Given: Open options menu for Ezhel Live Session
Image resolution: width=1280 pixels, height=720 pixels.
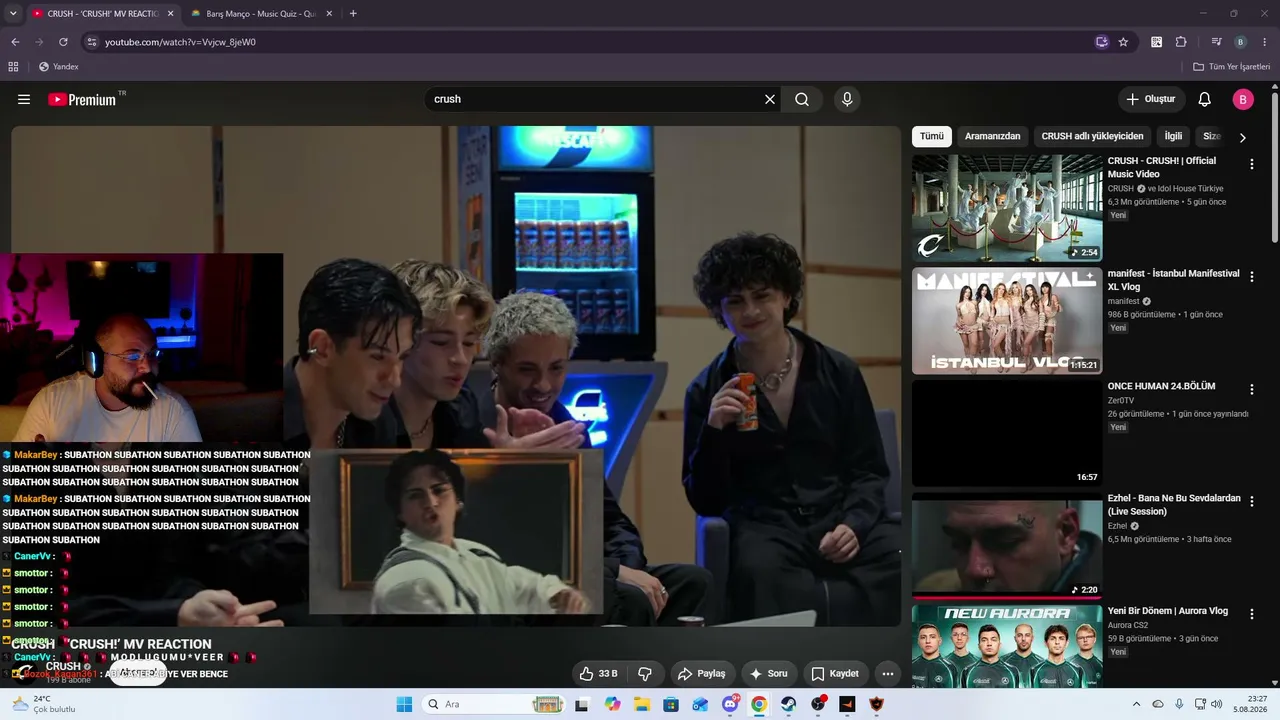Looking at the screenshot, I should [x=1252, y=502].
